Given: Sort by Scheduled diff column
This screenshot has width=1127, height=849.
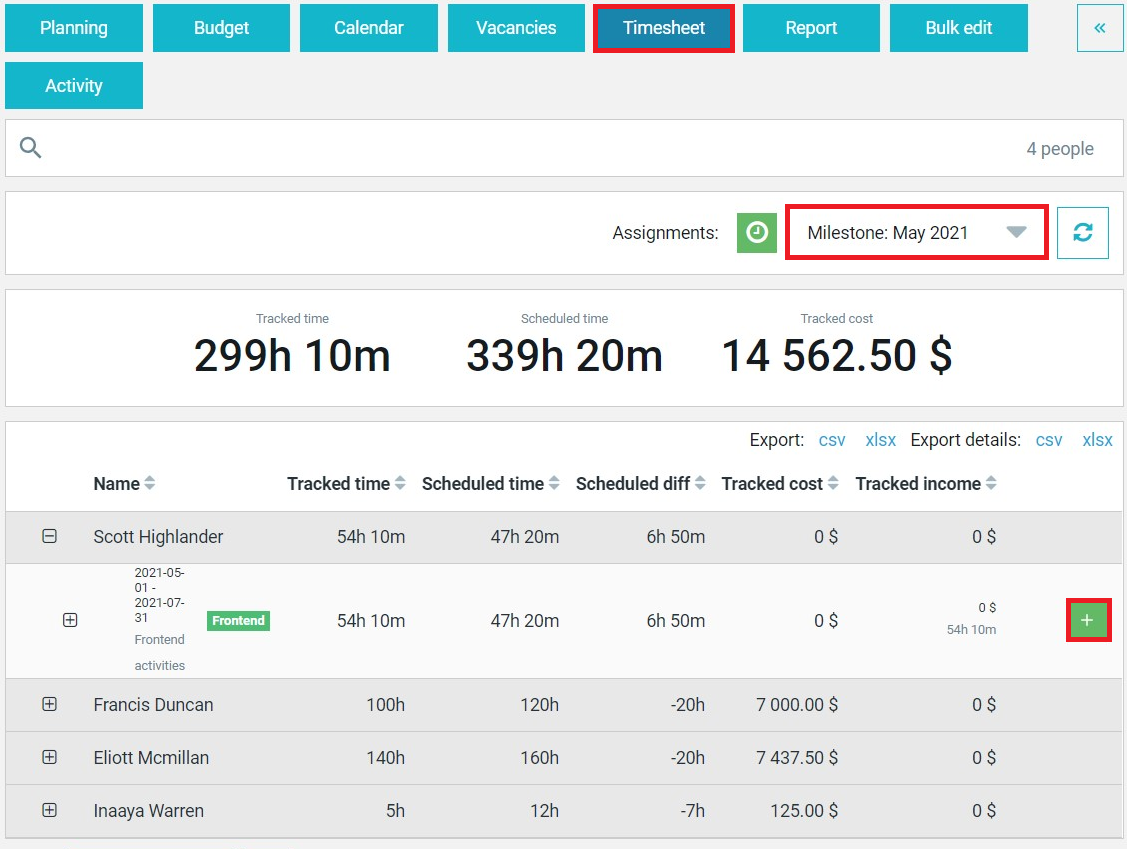Looking at the screenshot, I should pyautogui.click(x=640, y=483).
